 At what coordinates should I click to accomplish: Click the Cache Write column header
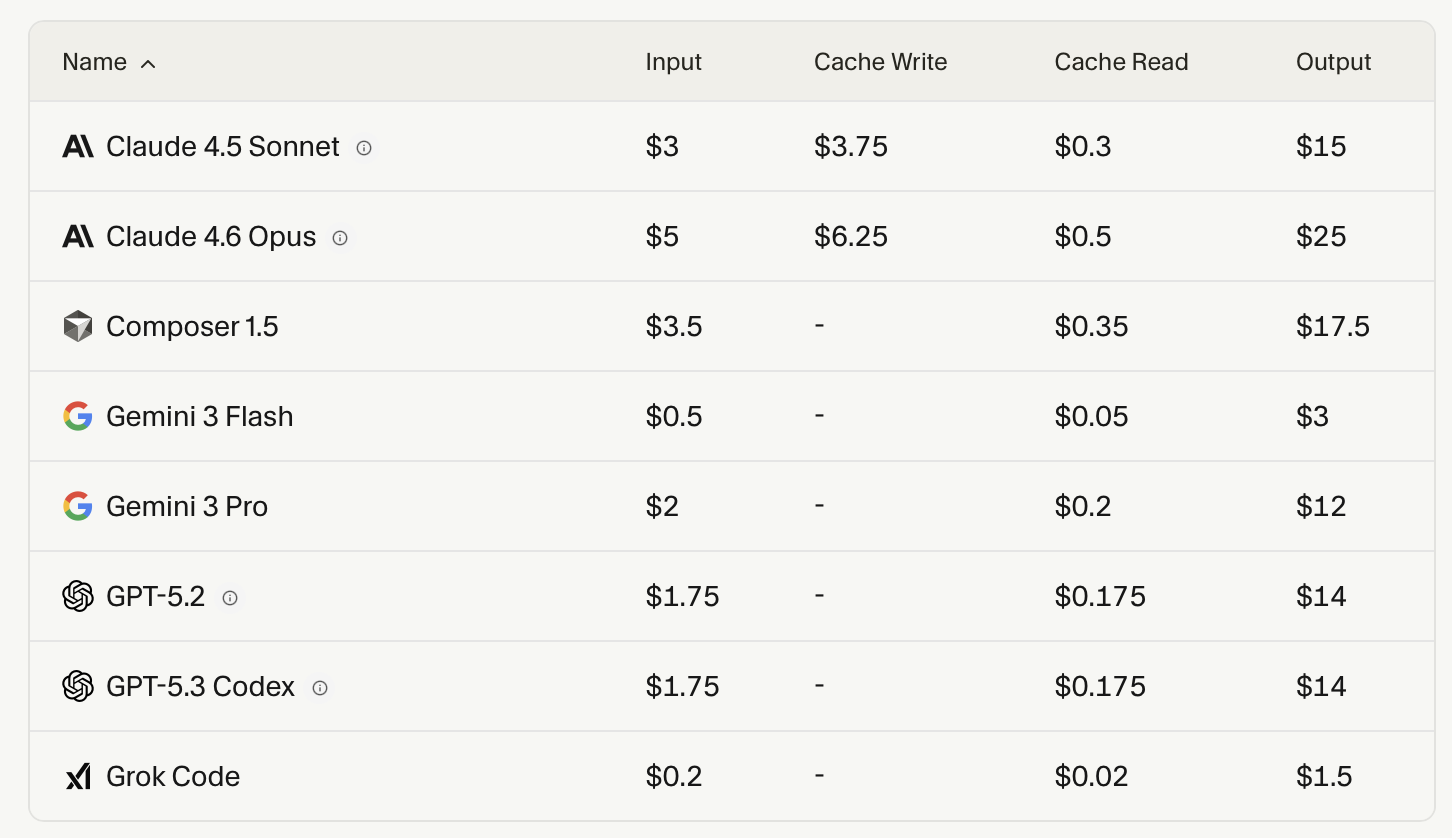[880, 62]
